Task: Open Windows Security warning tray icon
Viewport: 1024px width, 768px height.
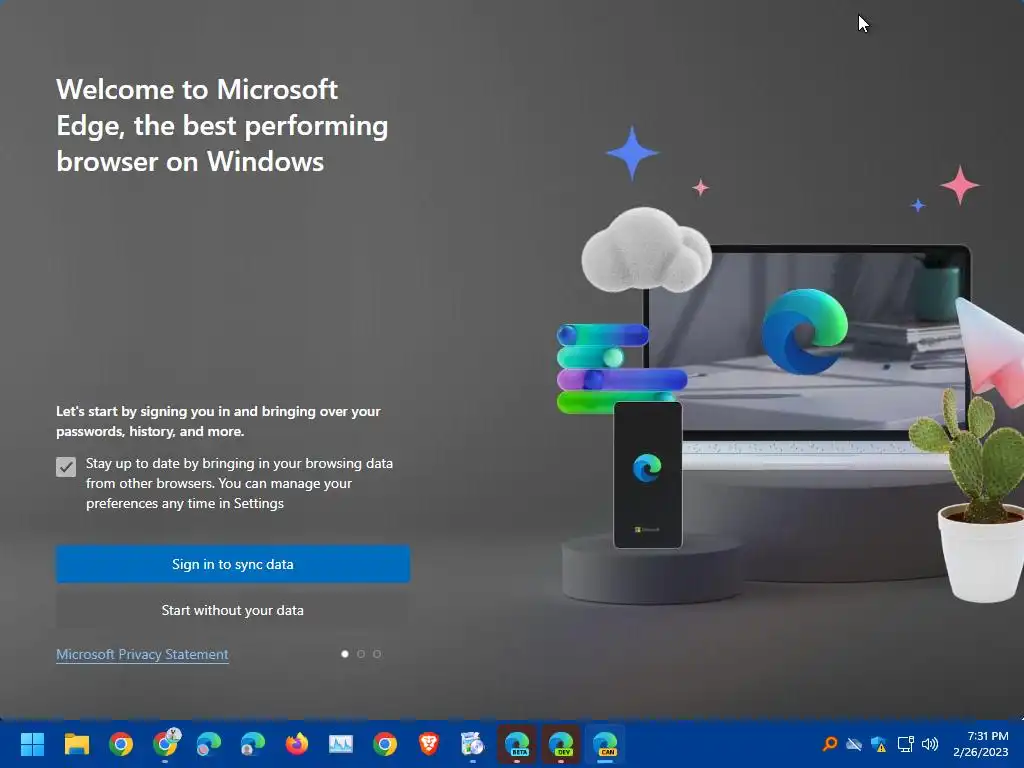Action: click(879, 744)
